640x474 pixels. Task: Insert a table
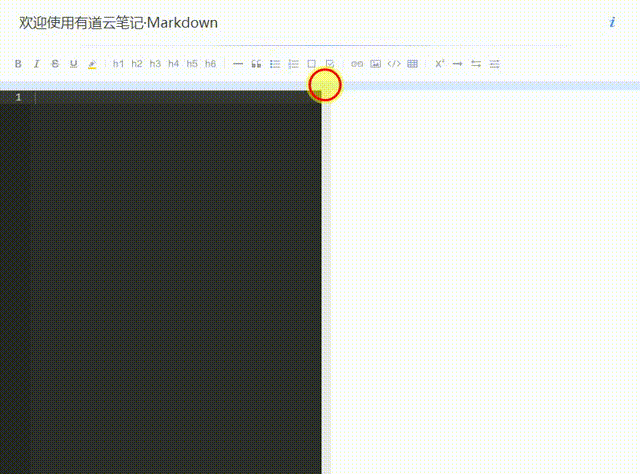(412, 64)
